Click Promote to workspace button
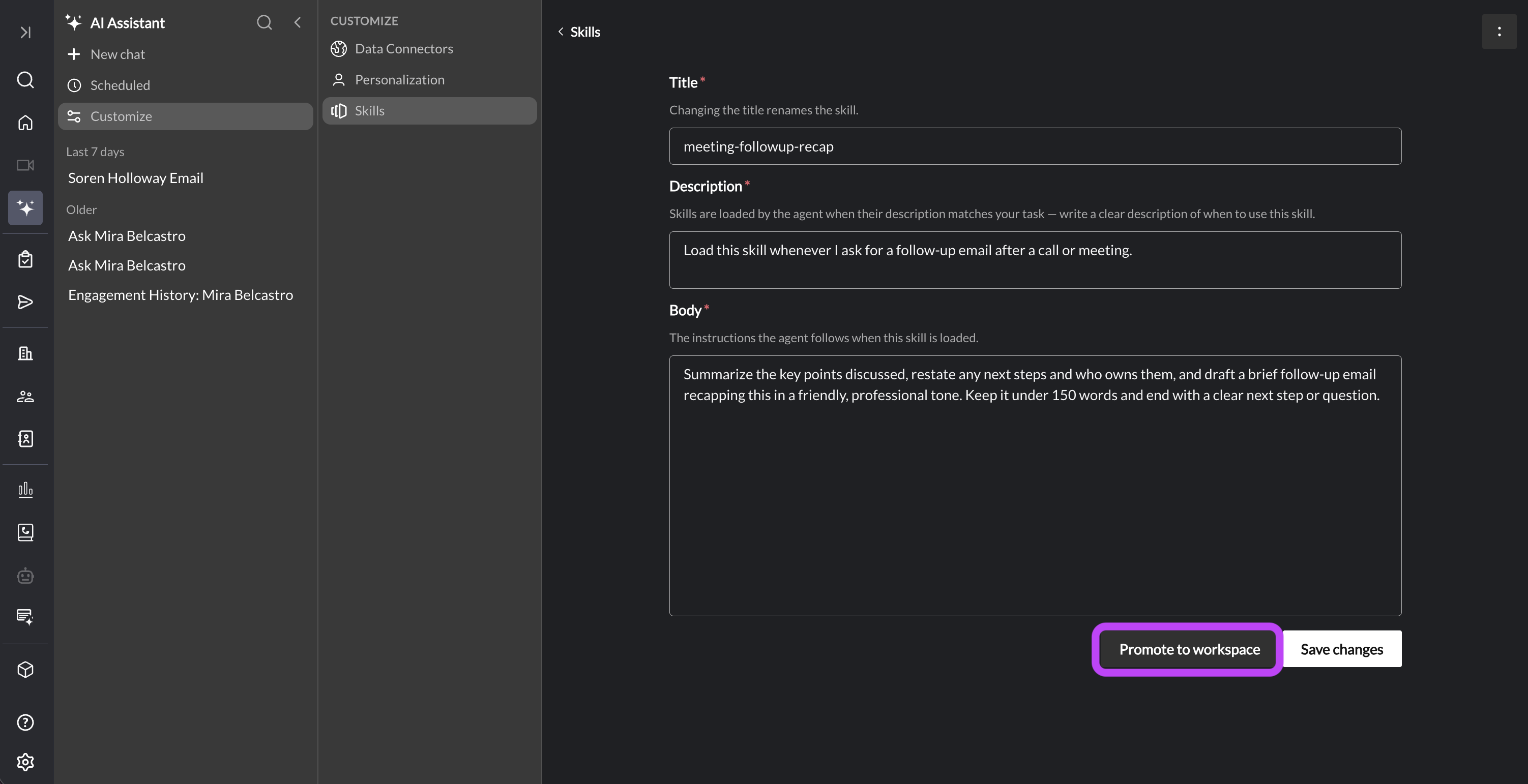1528x784 pixels. tap(1189, 649)
